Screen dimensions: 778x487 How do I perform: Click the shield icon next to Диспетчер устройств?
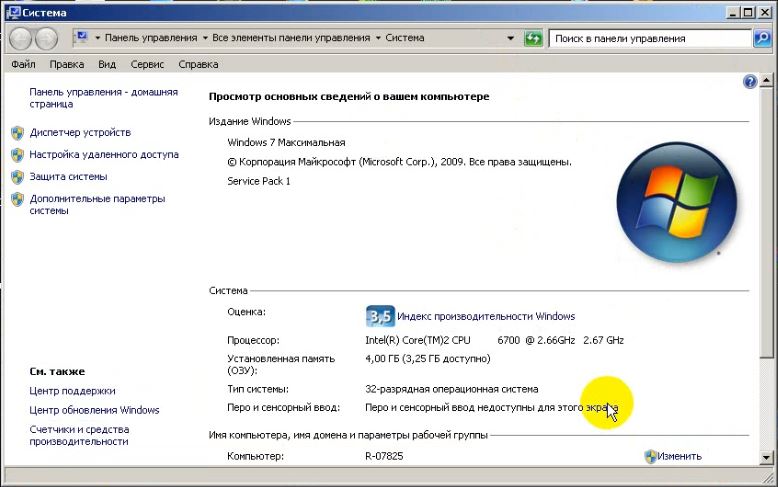17,132
